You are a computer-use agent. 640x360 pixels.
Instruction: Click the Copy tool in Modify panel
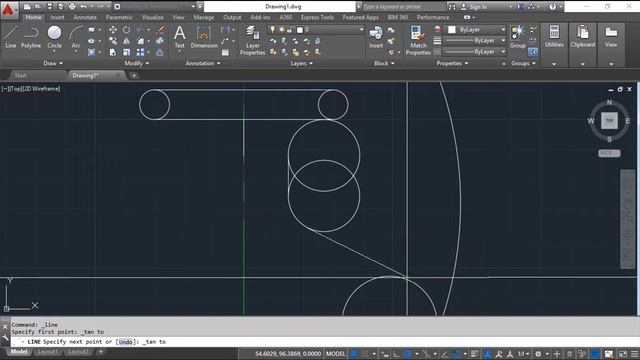(x=113, y=41)
